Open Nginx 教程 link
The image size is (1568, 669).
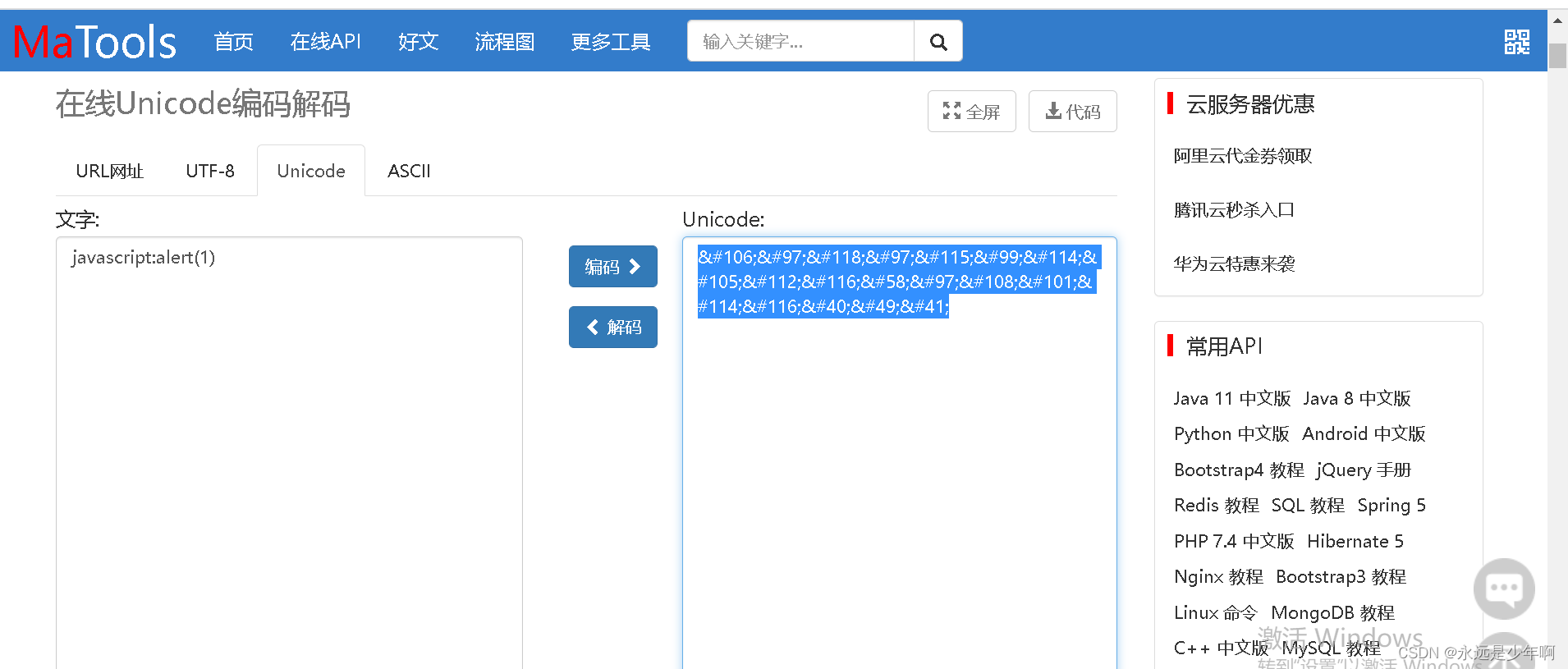(1218, 576)
